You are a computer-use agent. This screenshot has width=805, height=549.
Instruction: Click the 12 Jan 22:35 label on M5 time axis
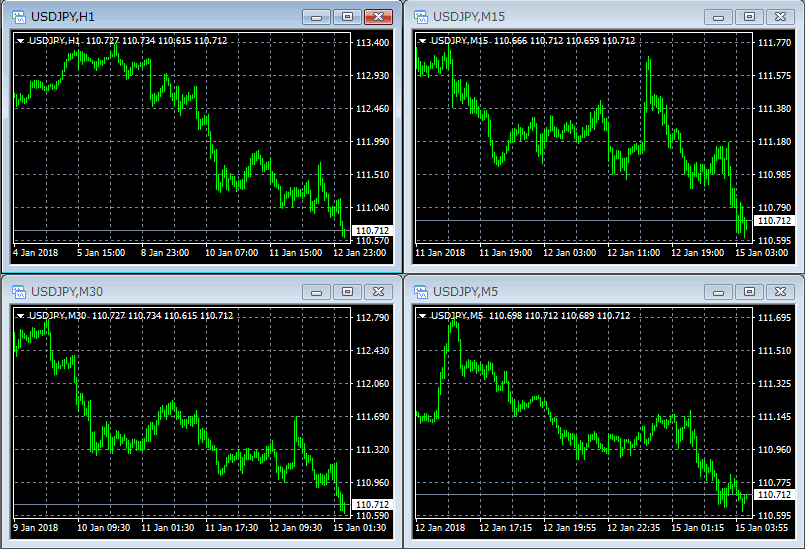click(x=634, y=527)
